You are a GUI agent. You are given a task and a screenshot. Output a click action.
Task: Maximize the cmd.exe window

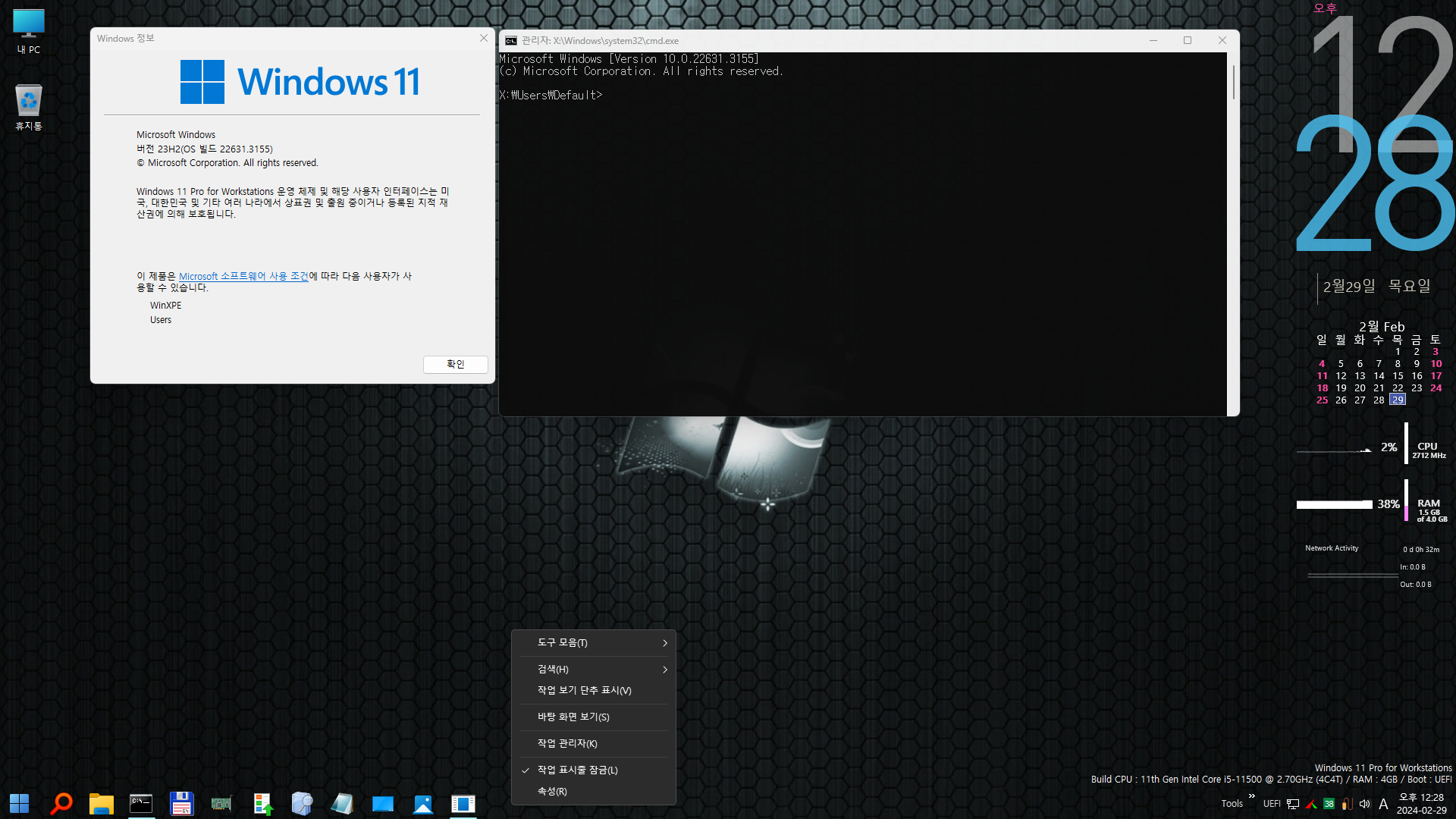1188,40
